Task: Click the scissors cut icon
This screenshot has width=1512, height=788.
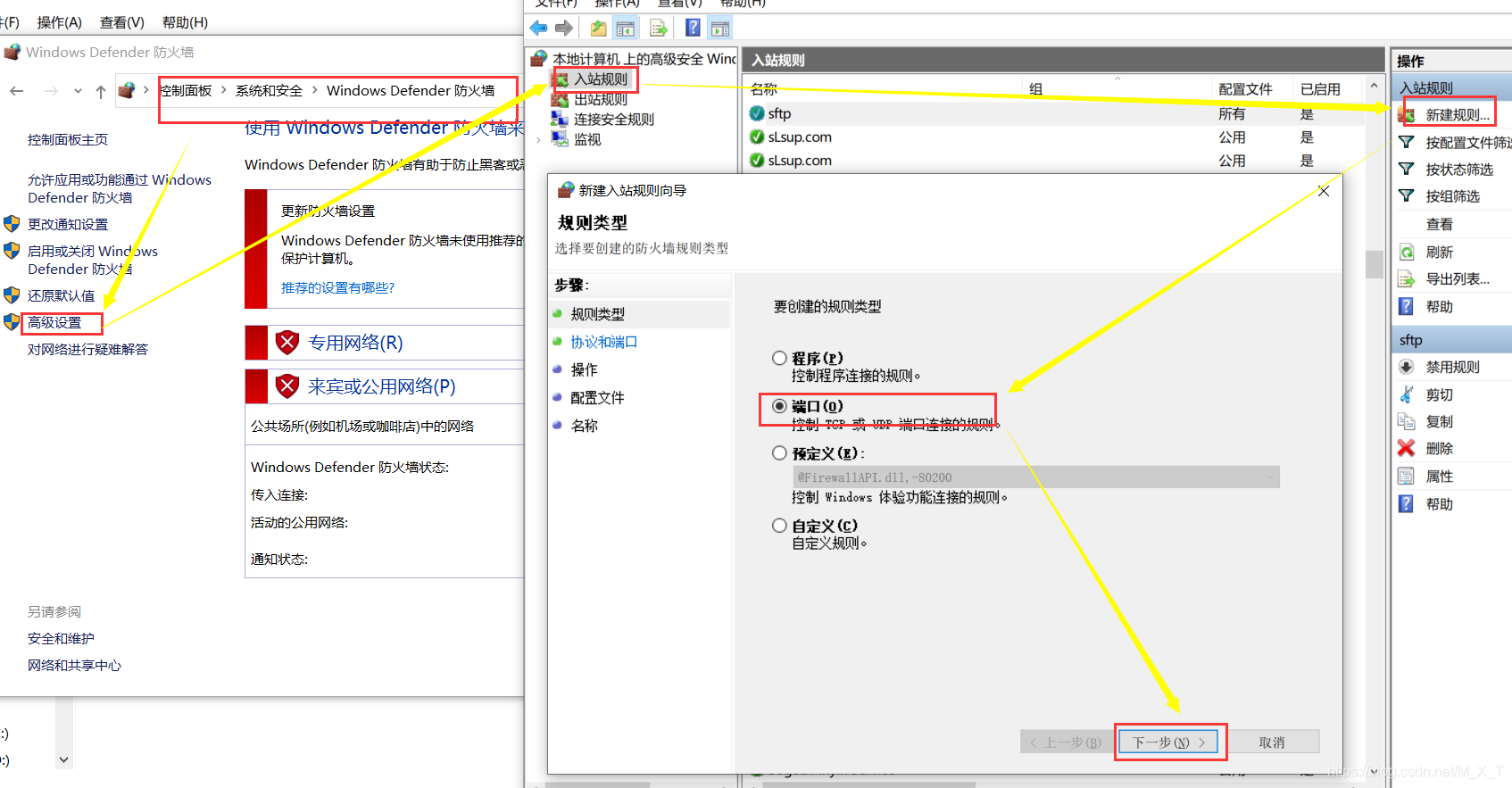Action: click(1406, 394)
